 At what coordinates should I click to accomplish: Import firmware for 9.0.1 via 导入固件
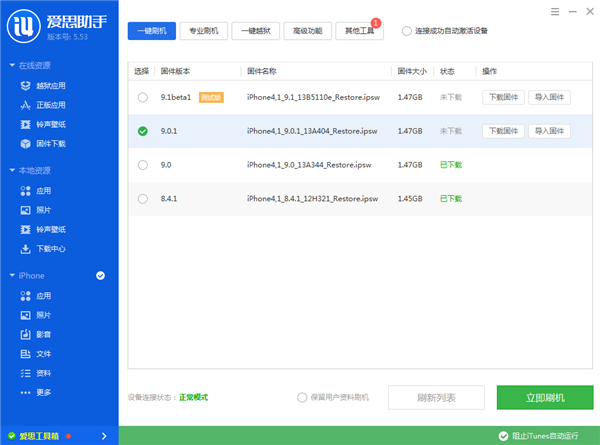click(549, 131)
